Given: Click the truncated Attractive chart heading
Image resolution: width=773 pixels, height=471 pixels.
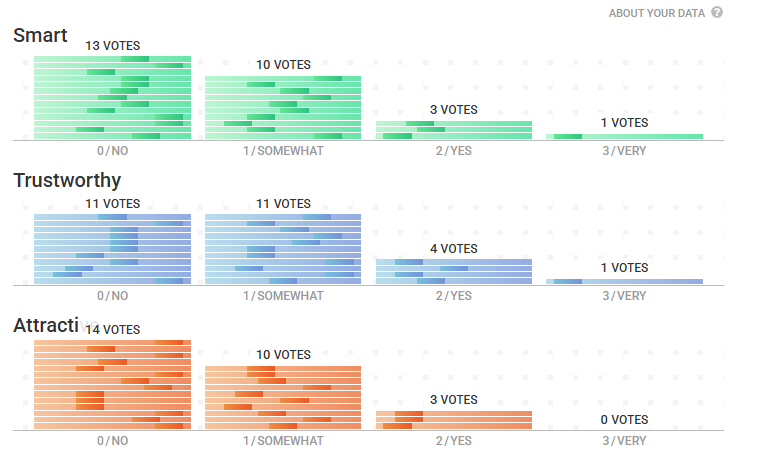Looking at the screenshot, I should (45, 326).
